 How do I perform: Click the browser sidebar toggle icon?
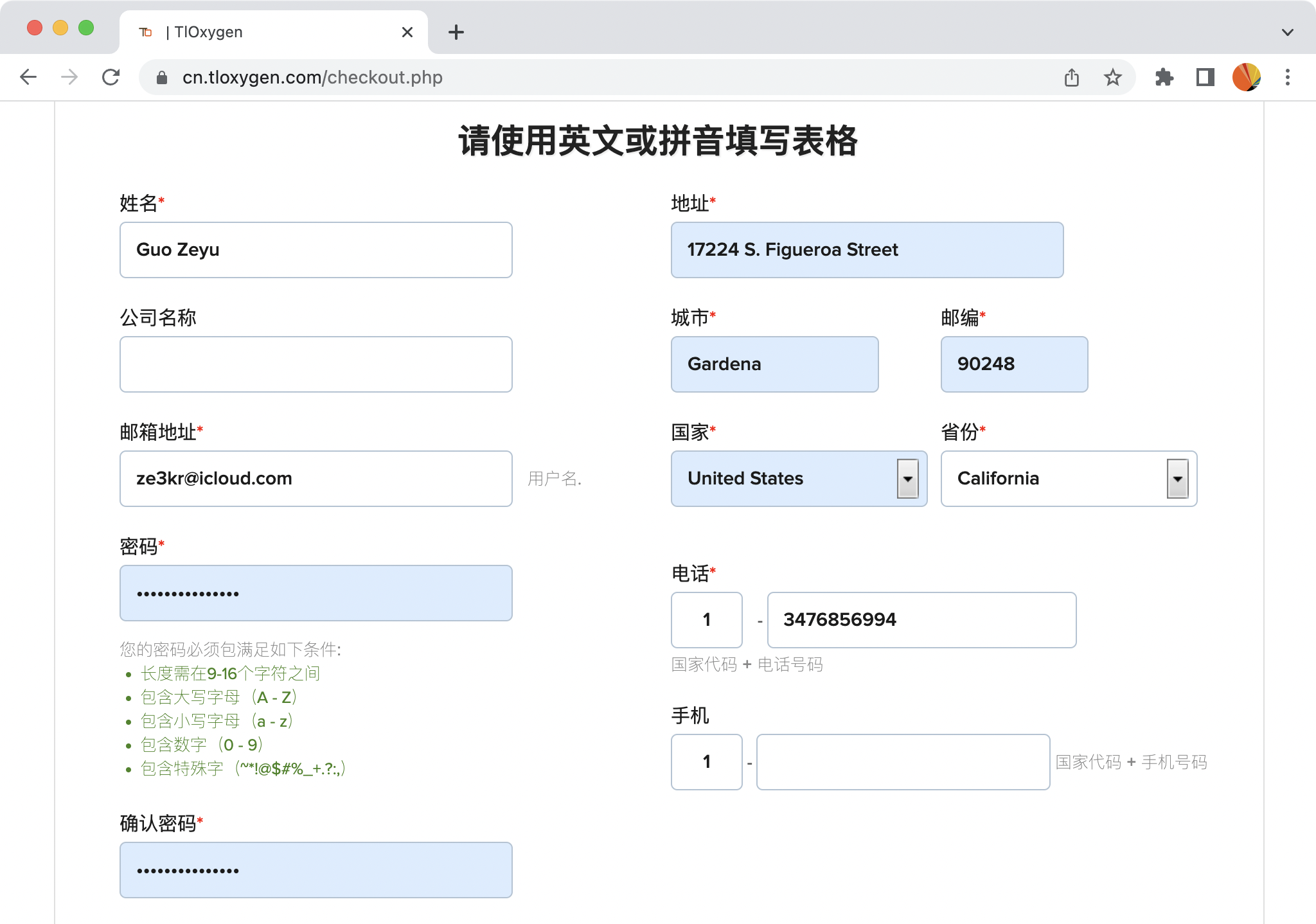1206,78
